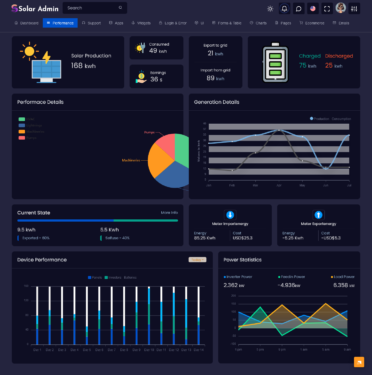Open the More Info link in Current State

pos(169,213)
